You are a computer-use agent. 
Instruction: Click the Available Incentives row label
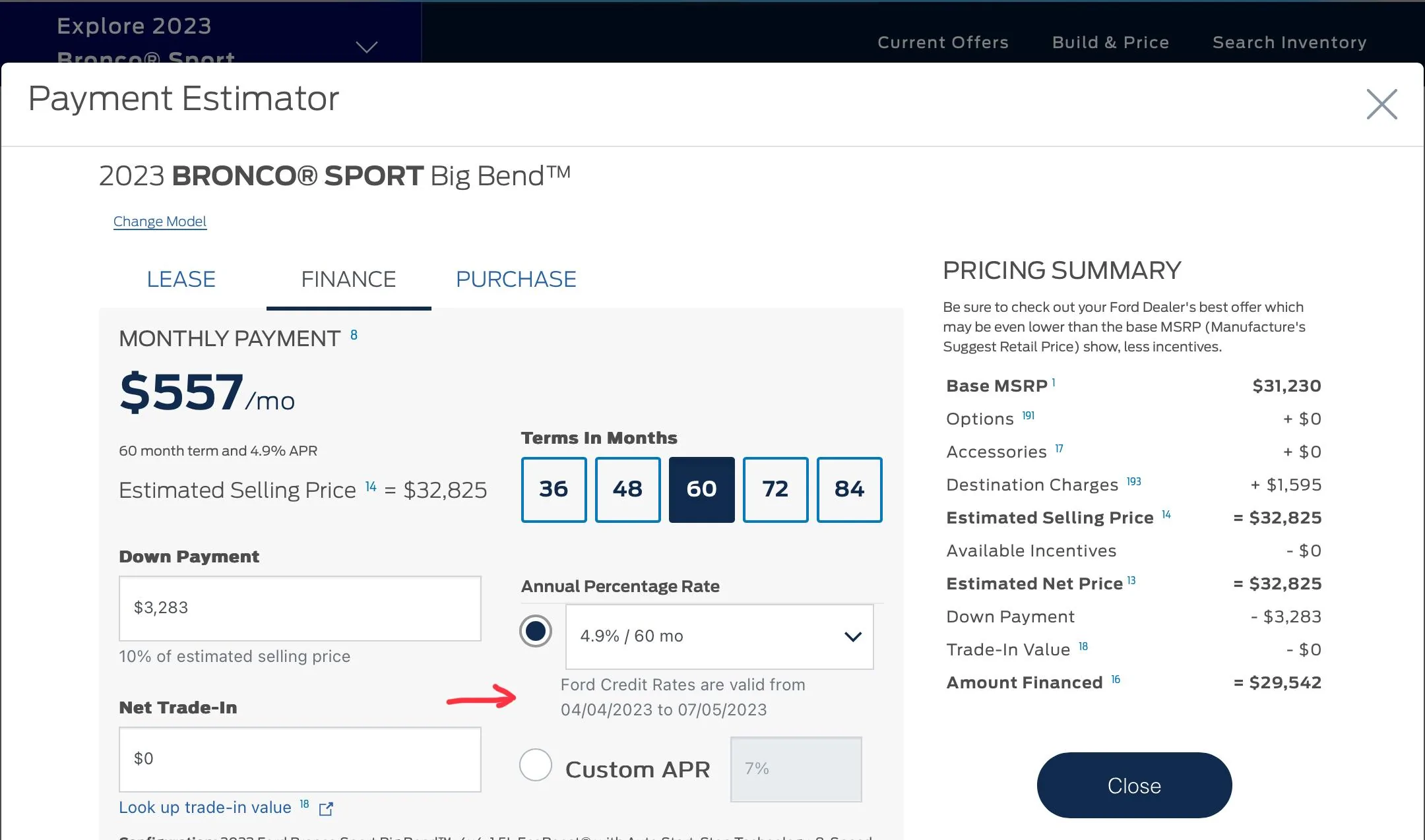click(x=1031, y=551)
